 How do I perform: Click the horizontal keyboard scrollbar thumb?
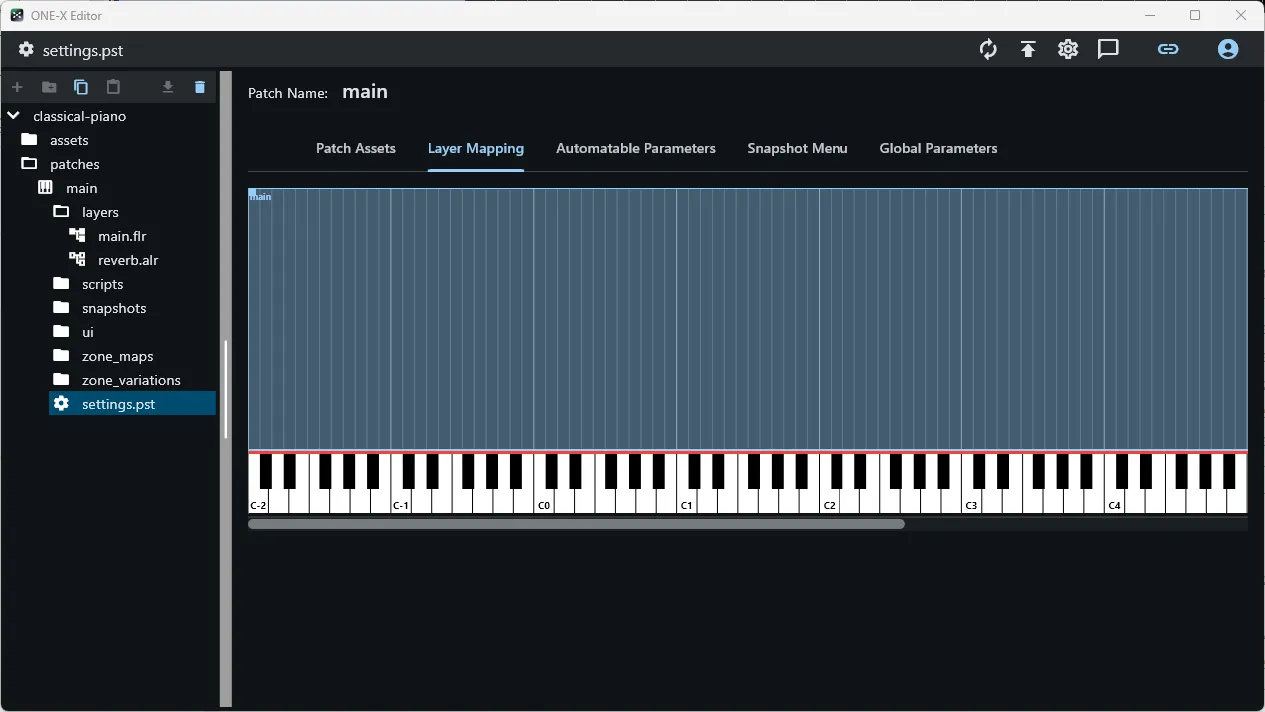(576, 524)
